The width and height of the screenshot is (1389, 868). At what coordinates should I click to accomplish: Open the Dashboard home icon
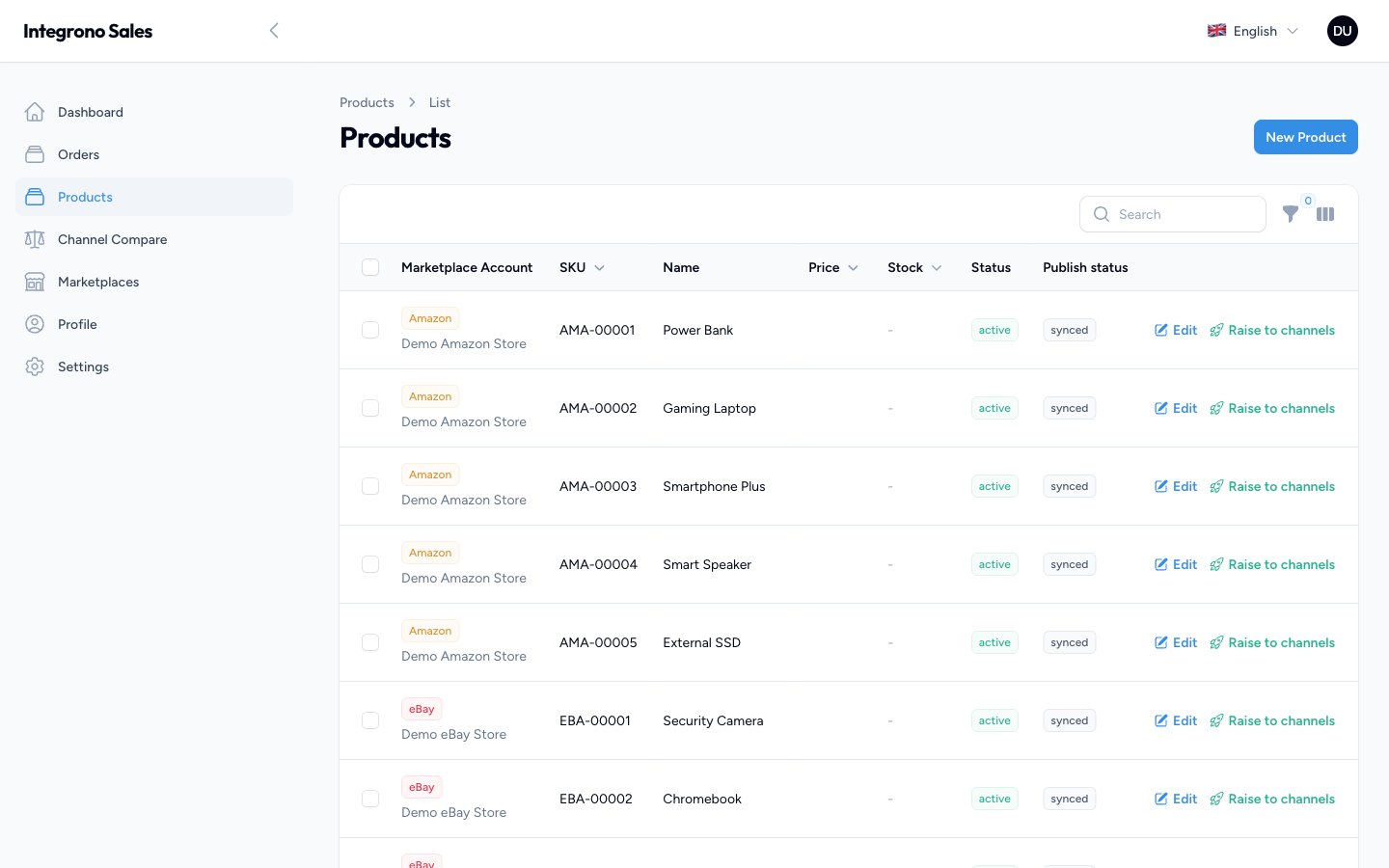[x=35, y=112]
